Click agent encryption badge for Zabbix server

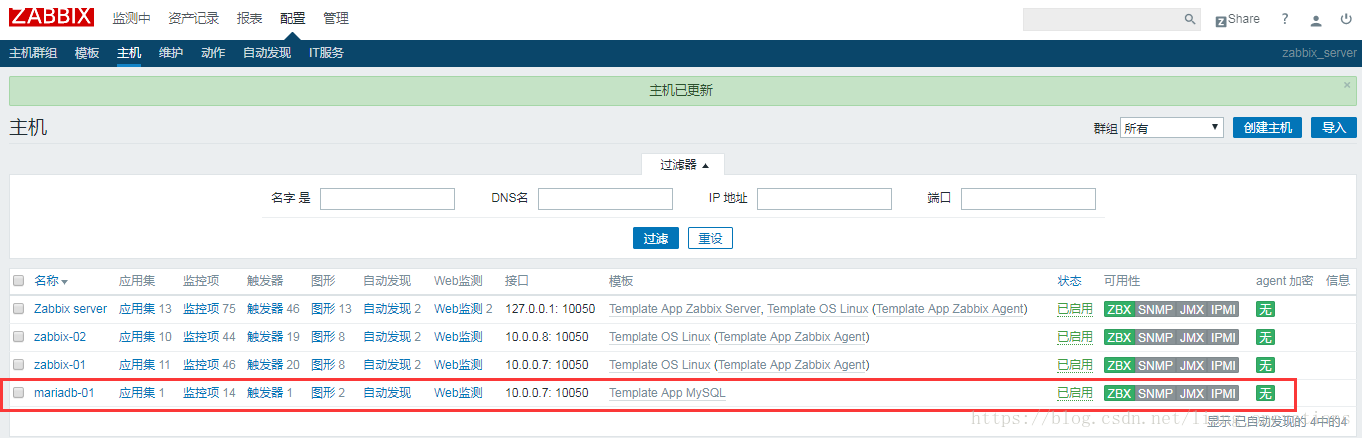pos(1265,309)
